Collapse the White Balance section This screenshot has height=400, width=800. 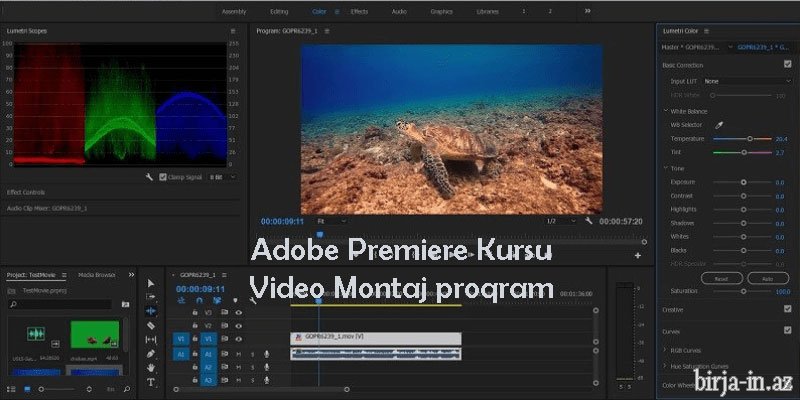click(666, 111)
